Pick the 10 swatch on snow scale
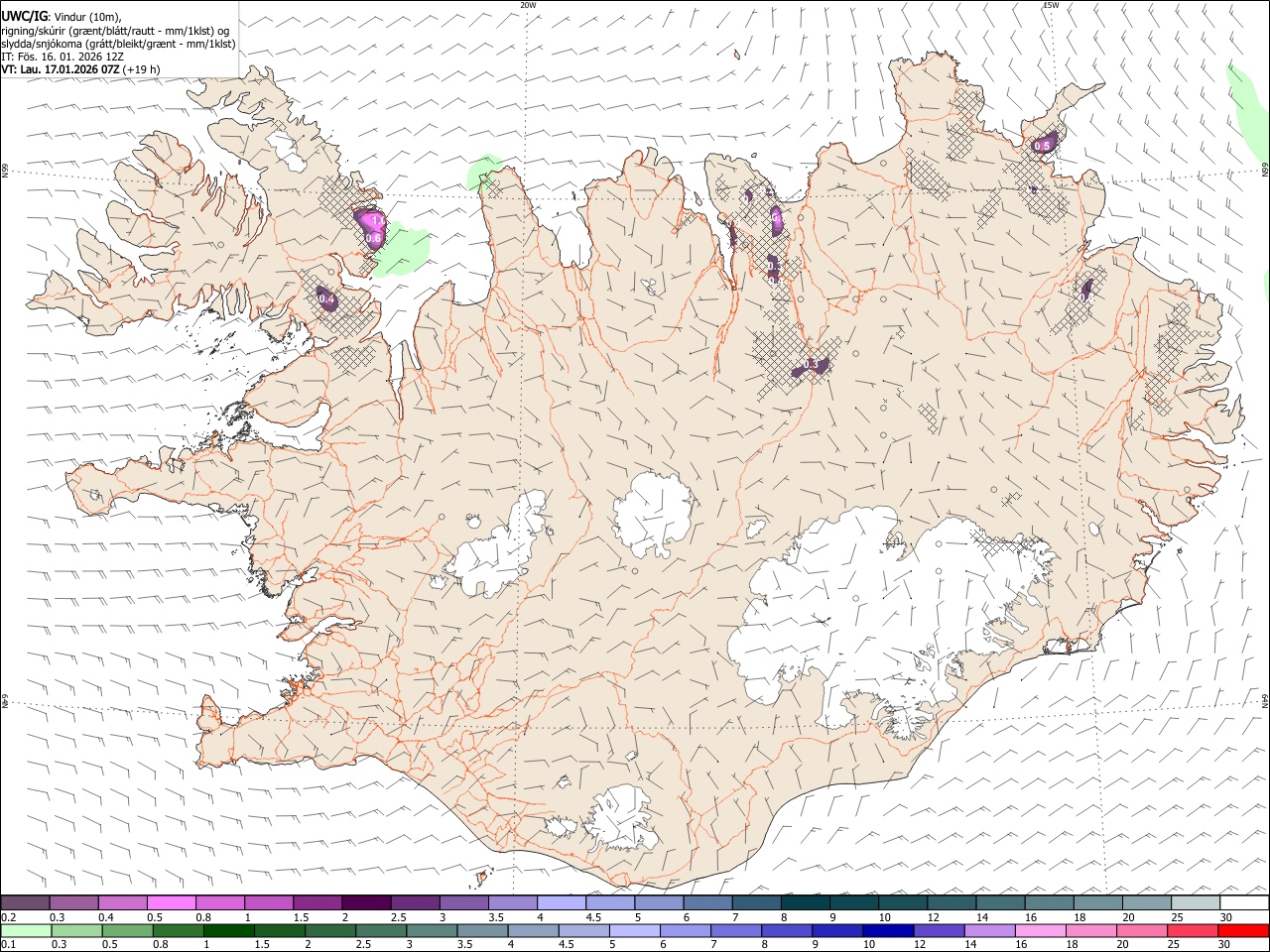 click(x=903, y=902)
